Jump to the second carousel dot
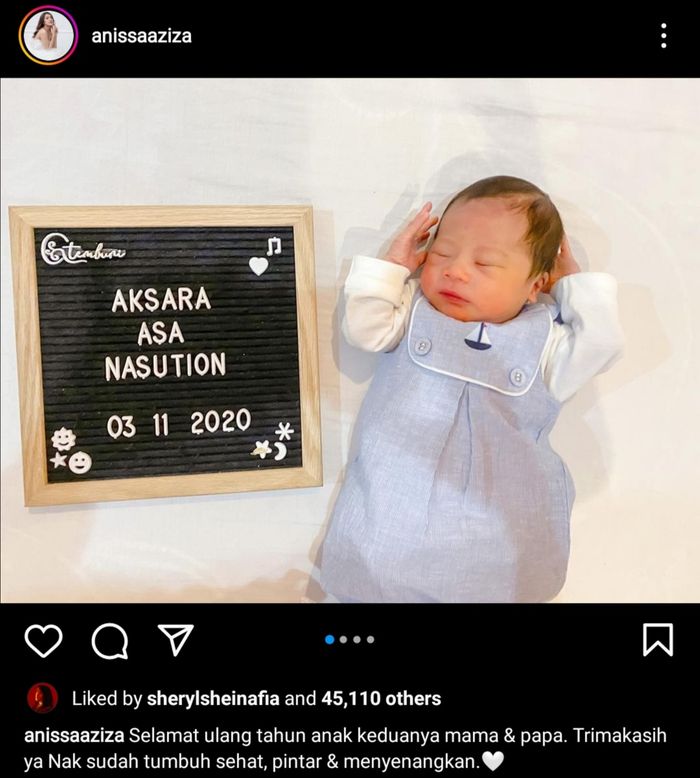The image size is (700, 778). (x=343, y=640)
